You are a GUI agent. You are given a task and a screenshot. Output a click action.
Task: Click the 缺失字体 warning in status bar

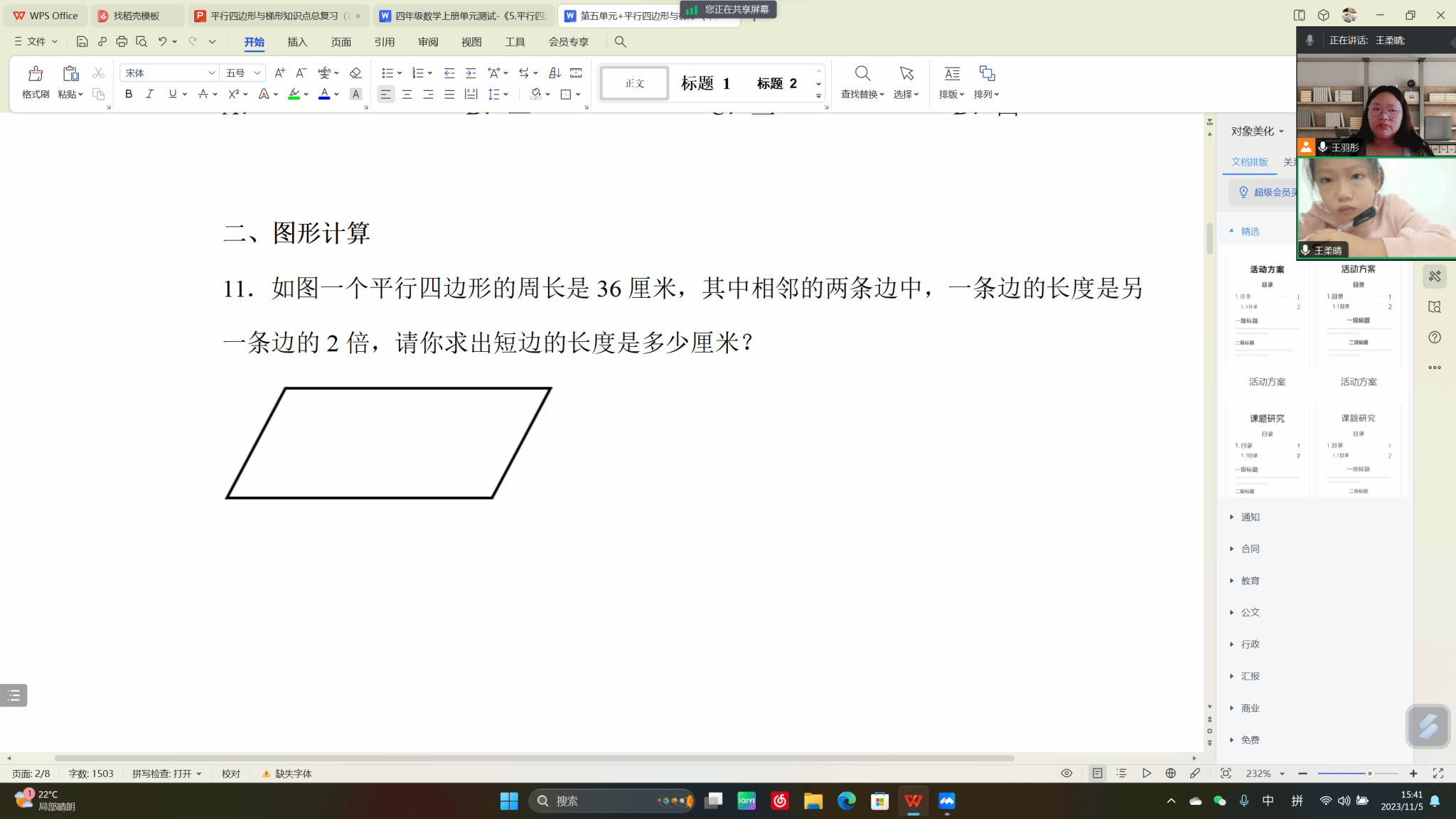(287, 773)
